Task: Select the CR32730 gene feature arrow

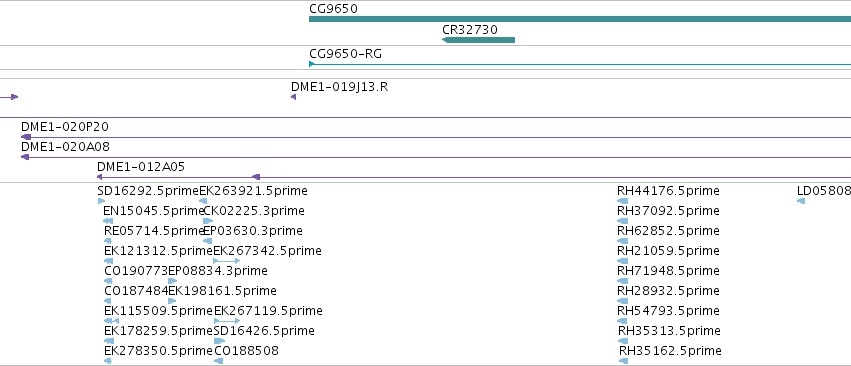Action: (478, 40)
